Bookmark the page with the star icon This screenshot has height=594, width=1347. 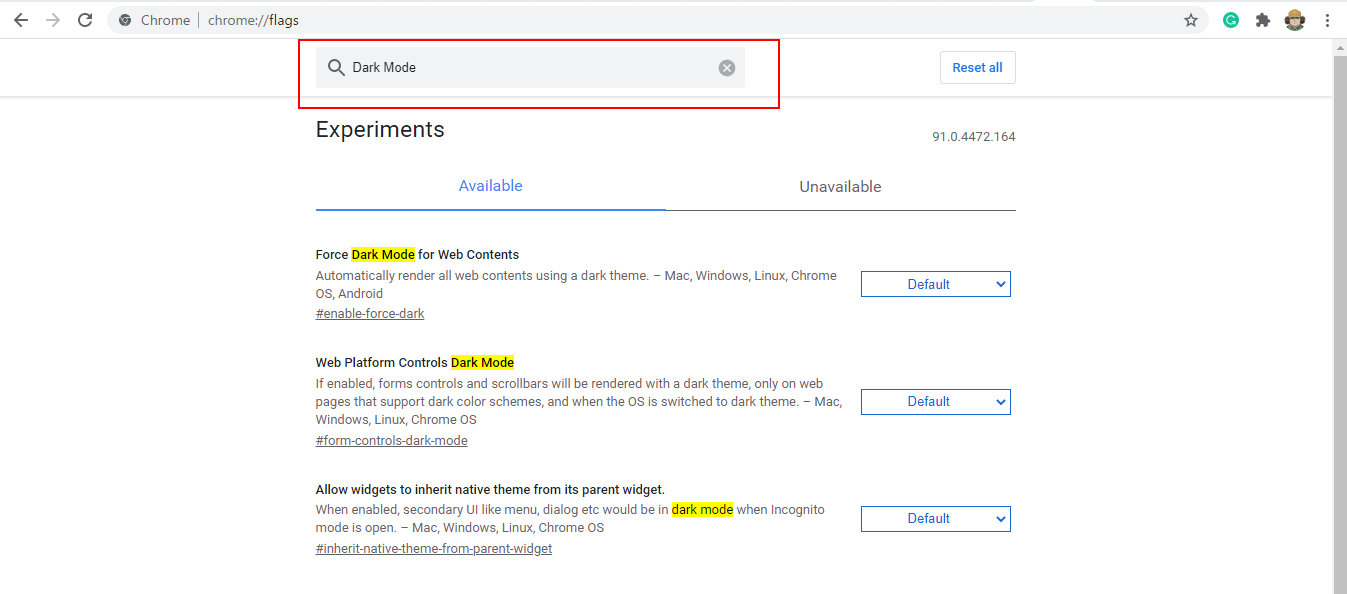[x=1190, y=19]
